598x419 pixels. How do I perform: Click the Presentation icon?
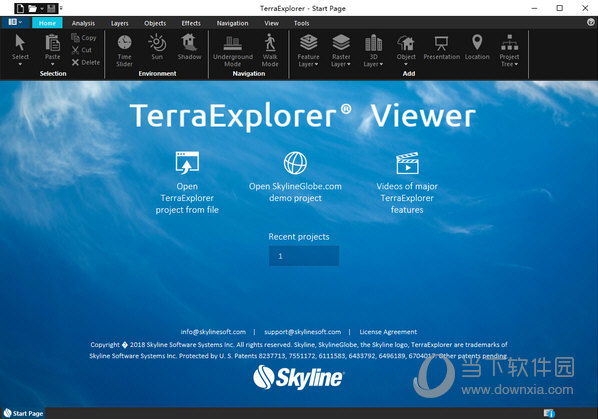point(442,47)
